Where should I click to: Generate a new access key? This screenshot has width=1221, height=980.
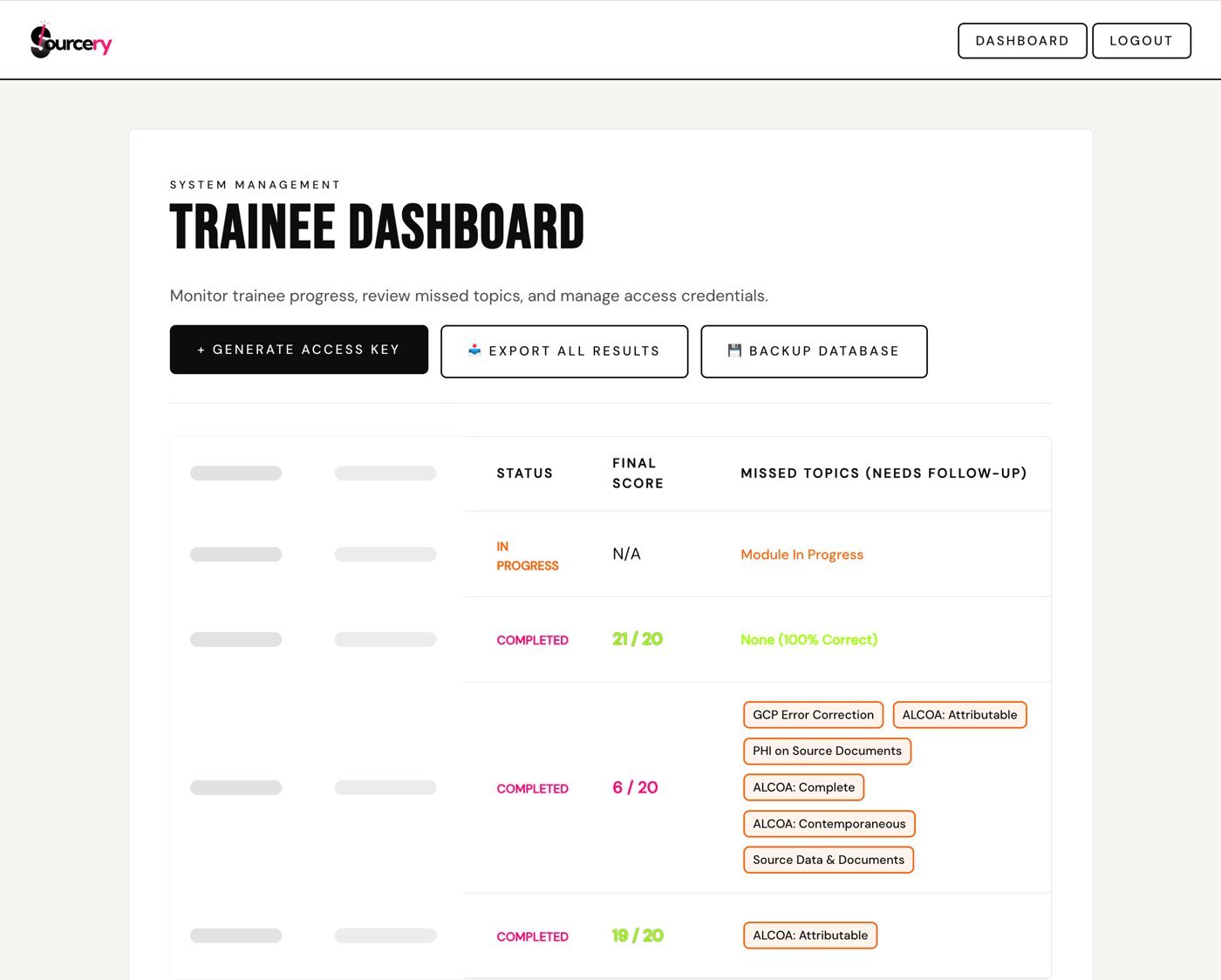point(299,350)
